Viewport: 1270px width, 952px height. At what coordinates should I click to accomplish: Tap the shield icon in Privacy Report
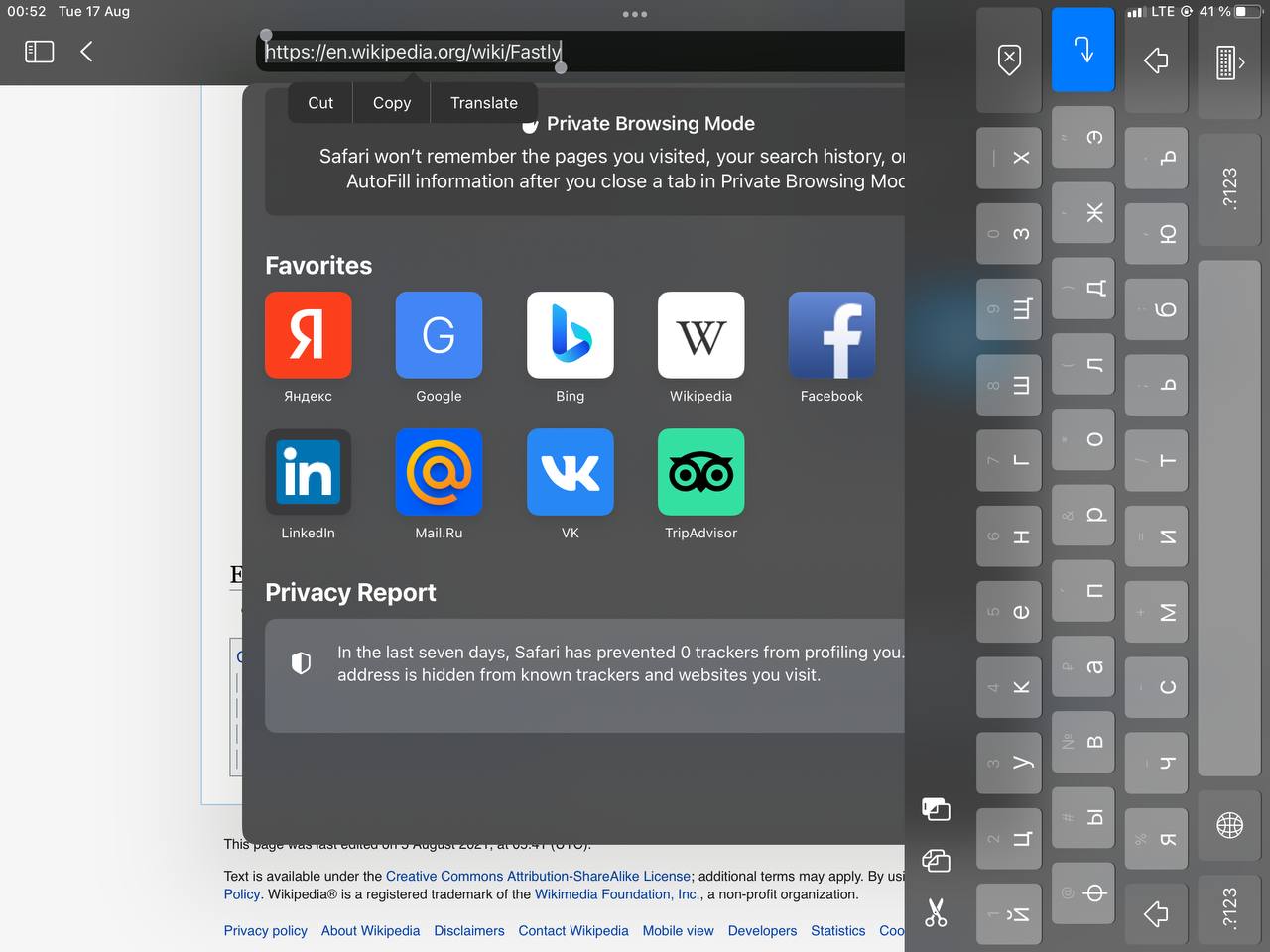[301, 663]
